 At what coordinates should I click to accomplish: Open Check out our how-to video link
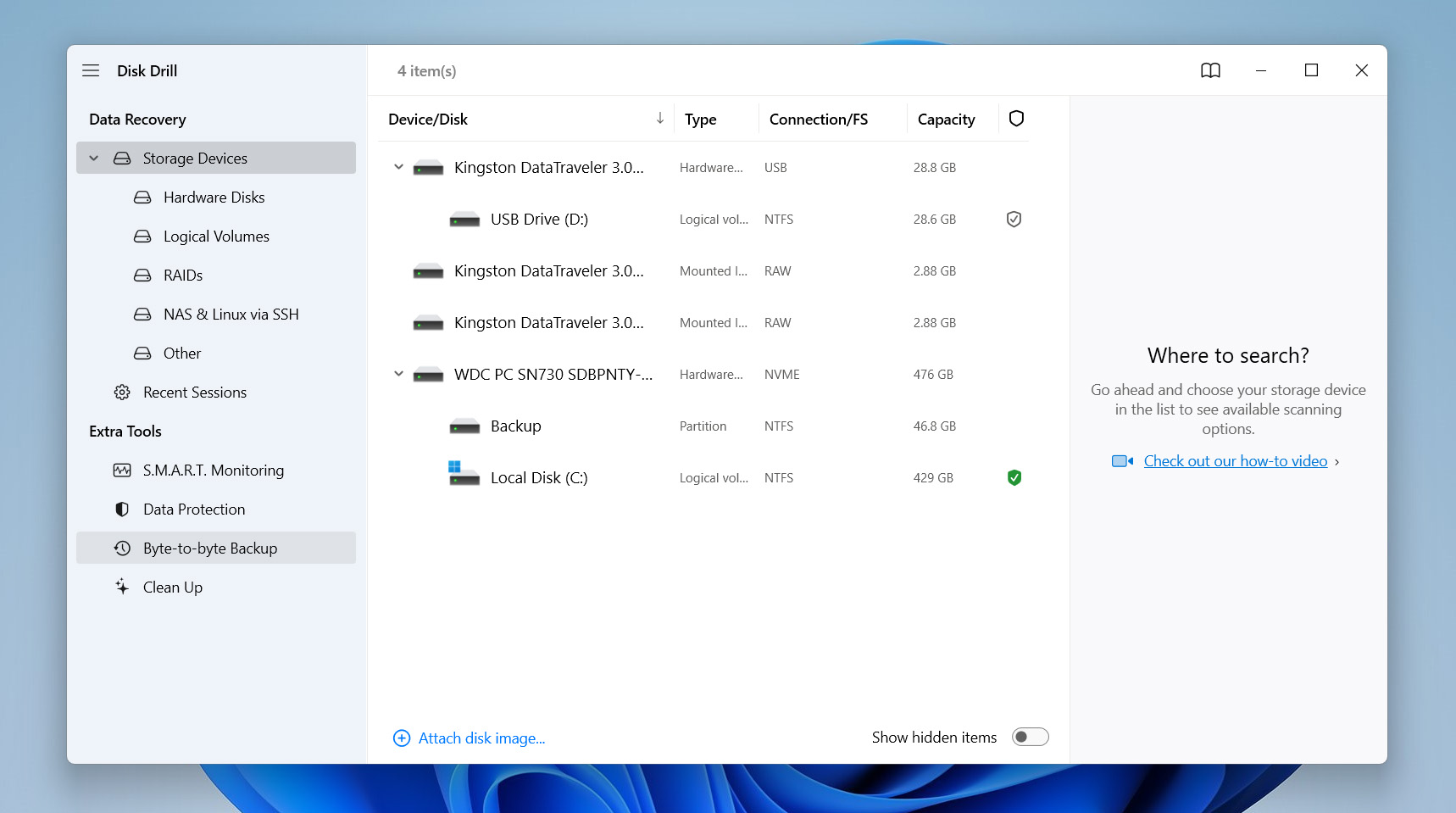click(x=1235, y=461)
